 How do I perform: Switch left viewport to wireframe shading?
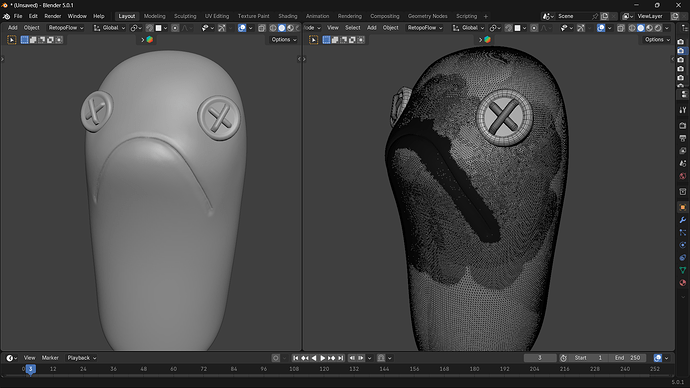tap(273, 28)
